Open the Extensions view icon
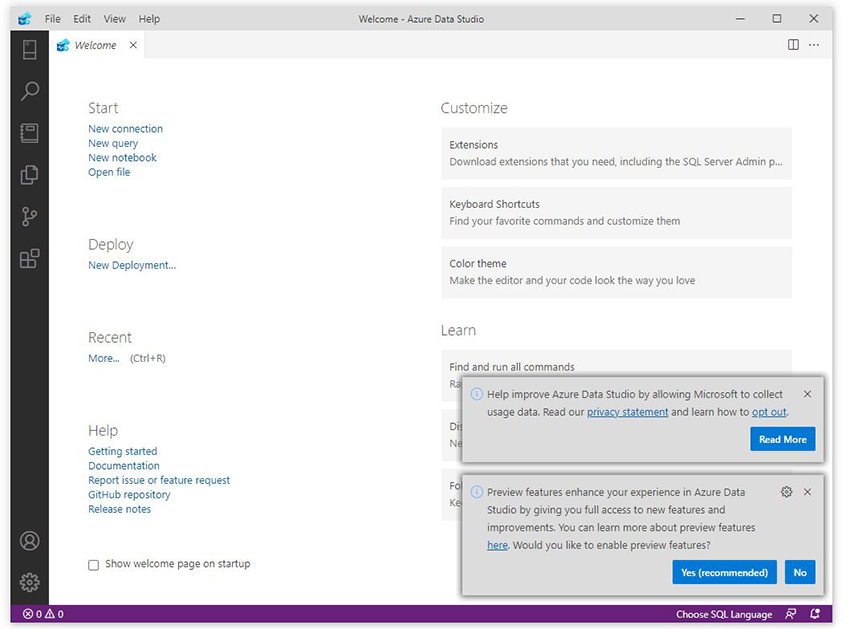This screenshot has height=629, width=850. tap(30, 259)
